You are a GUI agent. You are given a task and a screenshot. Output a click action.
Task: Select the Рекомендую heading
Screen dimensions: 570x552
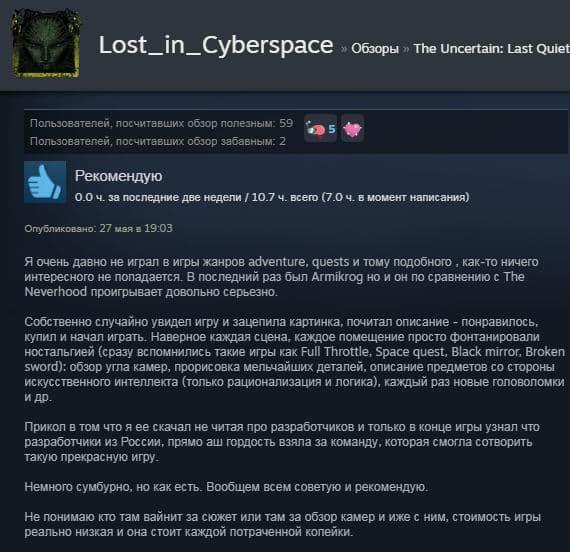pos(119,176)
